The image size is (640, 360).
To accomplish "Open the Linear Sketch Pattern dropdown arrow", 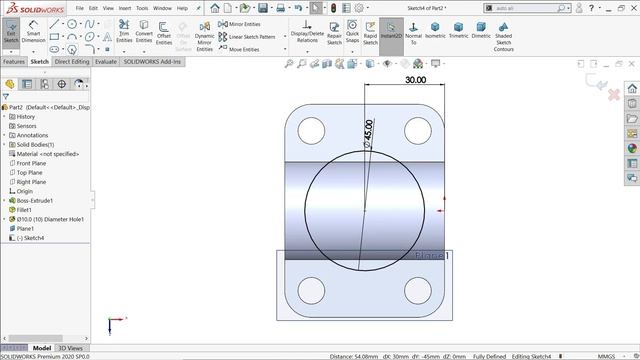I will point(285,37).
